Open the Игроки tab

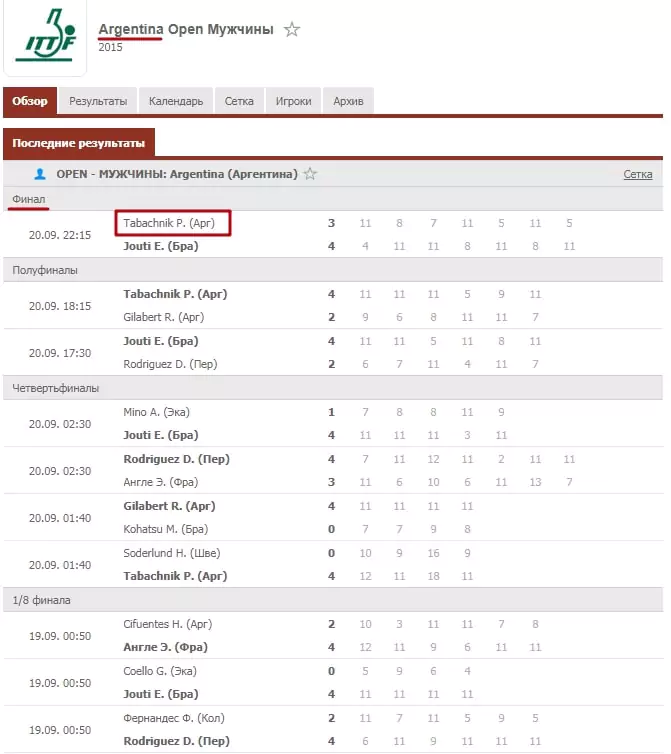[293, 101]
